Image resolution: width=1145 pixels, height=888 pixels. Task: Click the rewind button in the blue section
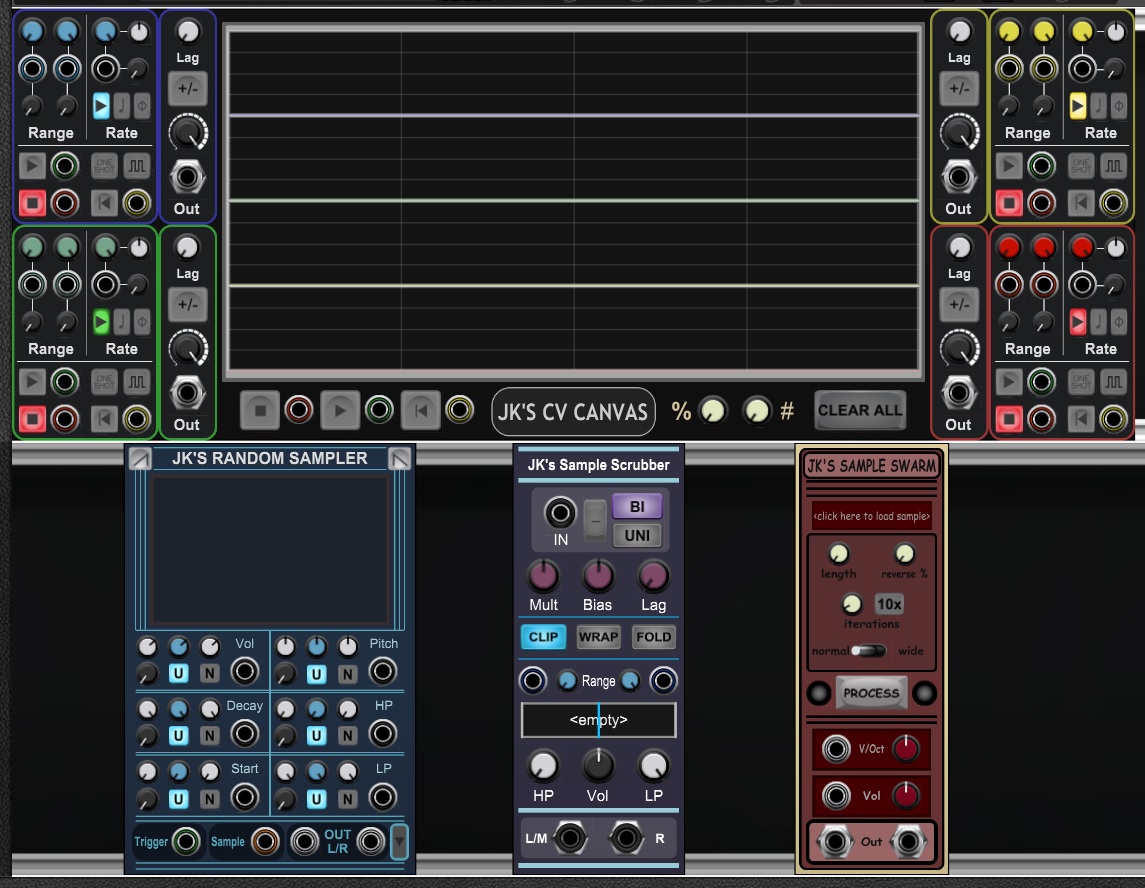(104, 203)
